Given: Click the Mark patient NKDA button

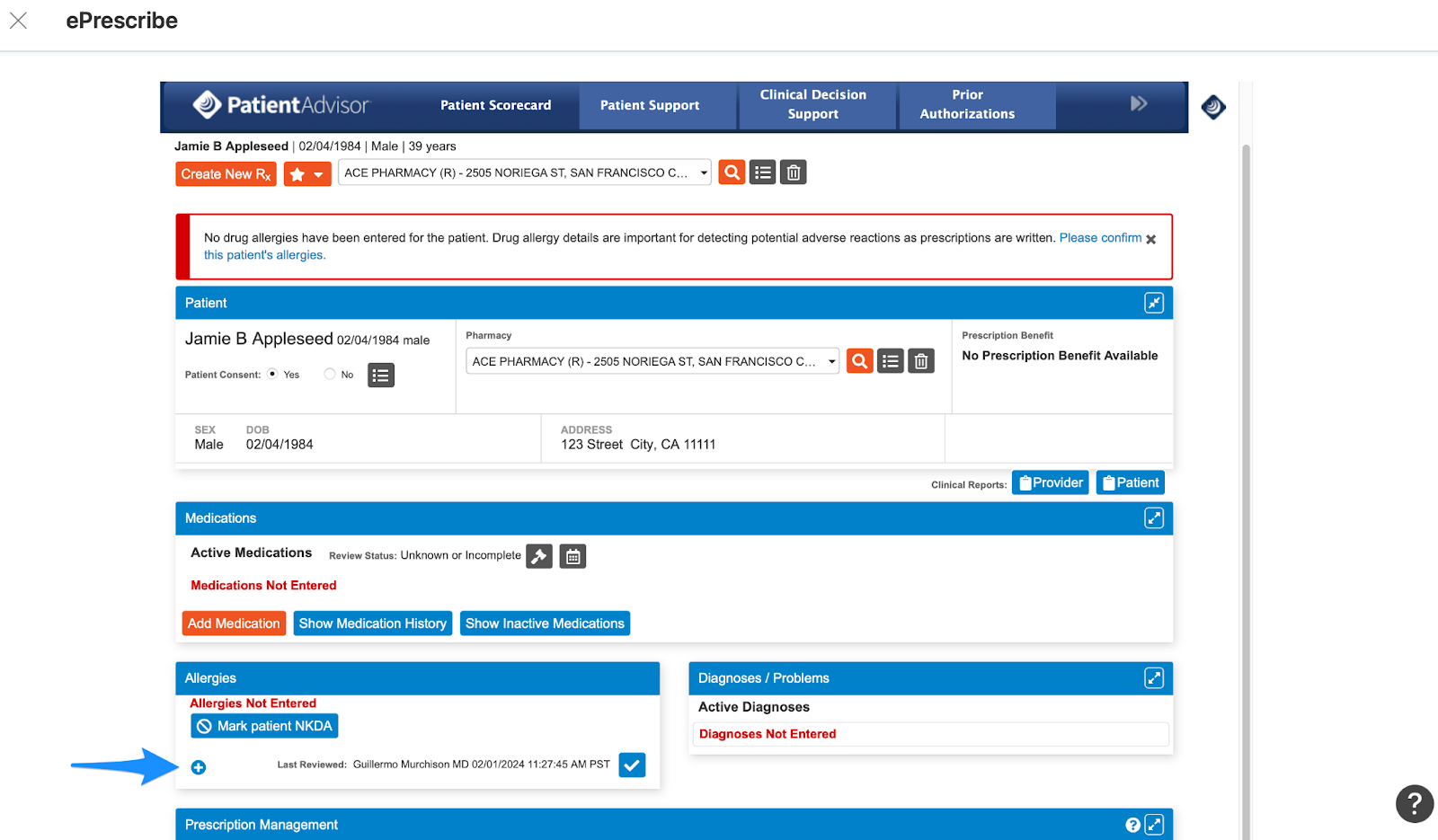Looking at the screenshot, I should coord(263,725).
